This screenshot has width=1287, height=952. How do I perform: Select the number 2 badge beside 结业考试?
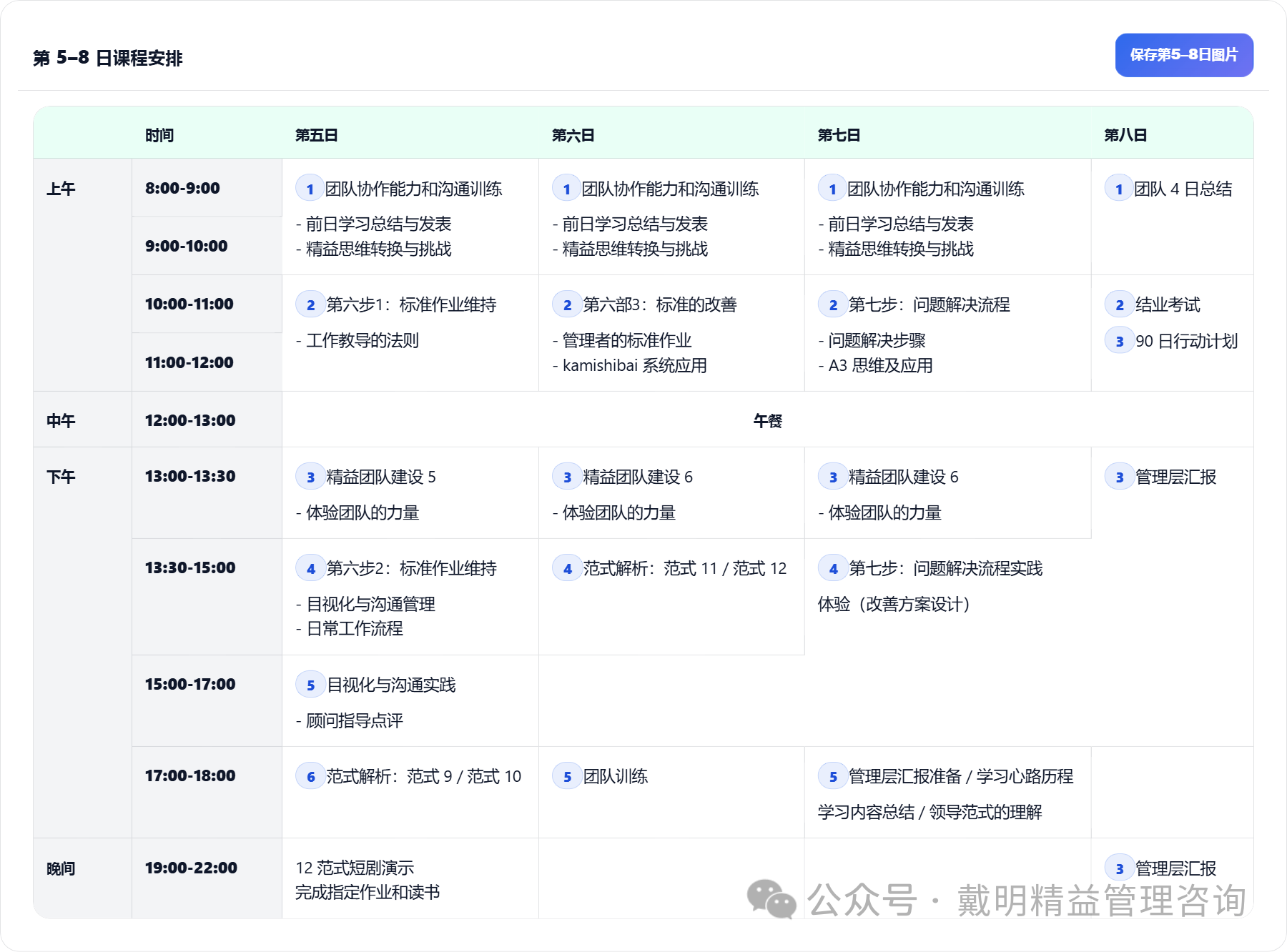click(x=1119, y=305)
